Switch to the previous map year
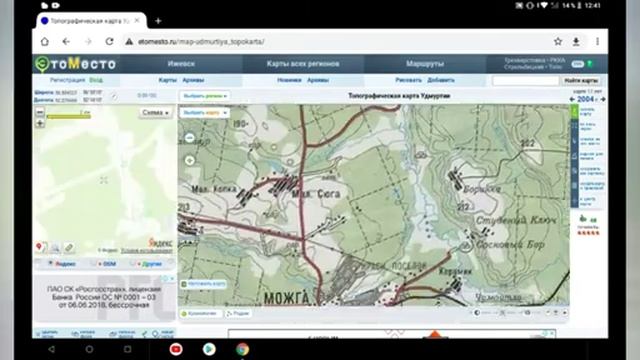640x360 pixels. [x=572, y=99]
